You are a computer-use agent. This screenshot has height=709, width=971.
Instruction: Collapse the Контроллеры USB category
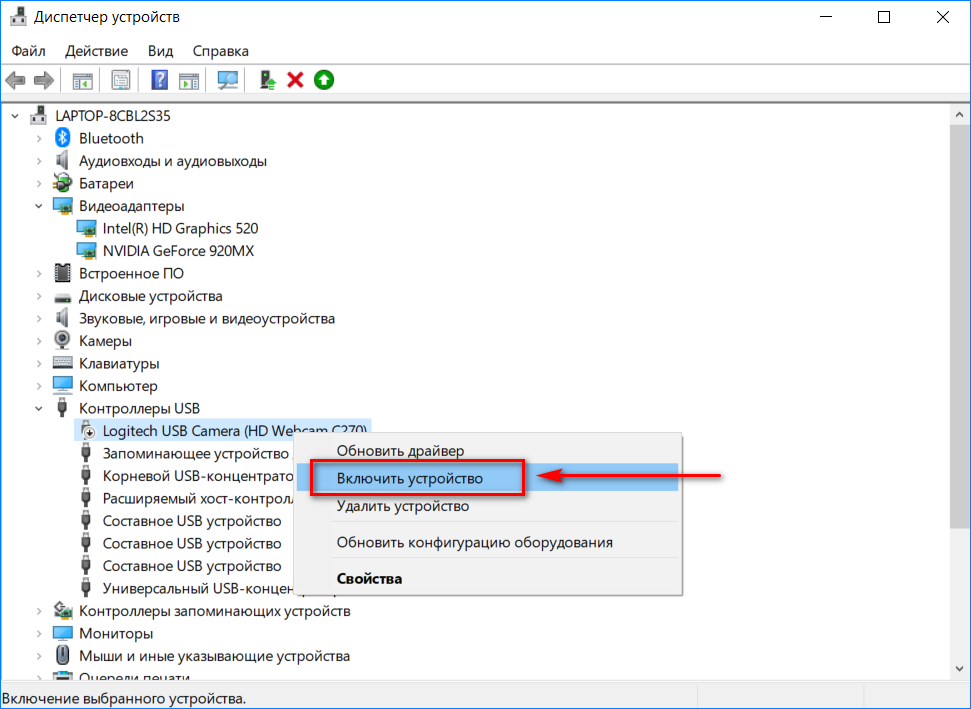click(39, 408)
